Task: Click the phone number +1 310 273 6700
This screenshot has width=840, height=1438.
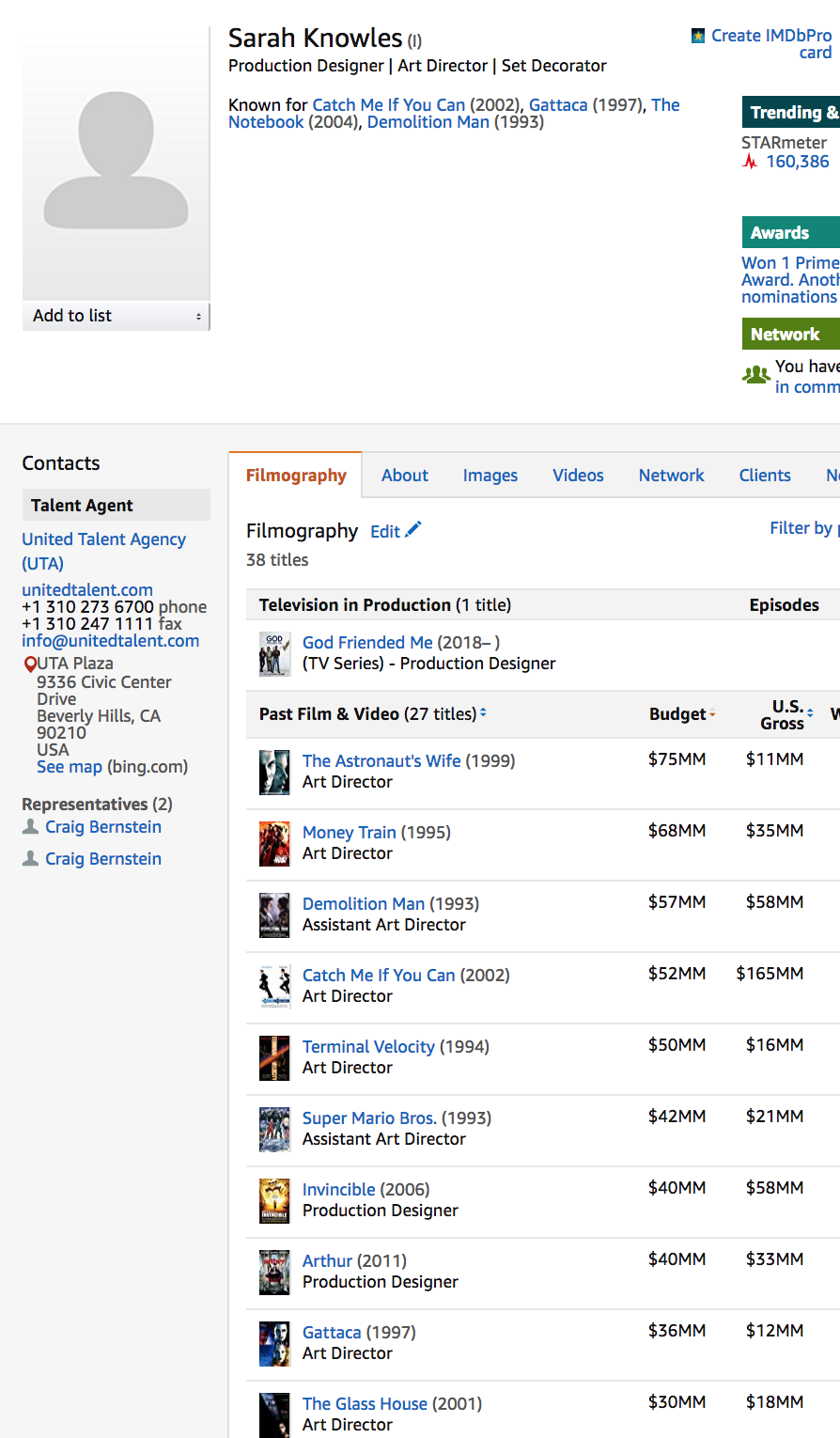Action: click(87, 607)
